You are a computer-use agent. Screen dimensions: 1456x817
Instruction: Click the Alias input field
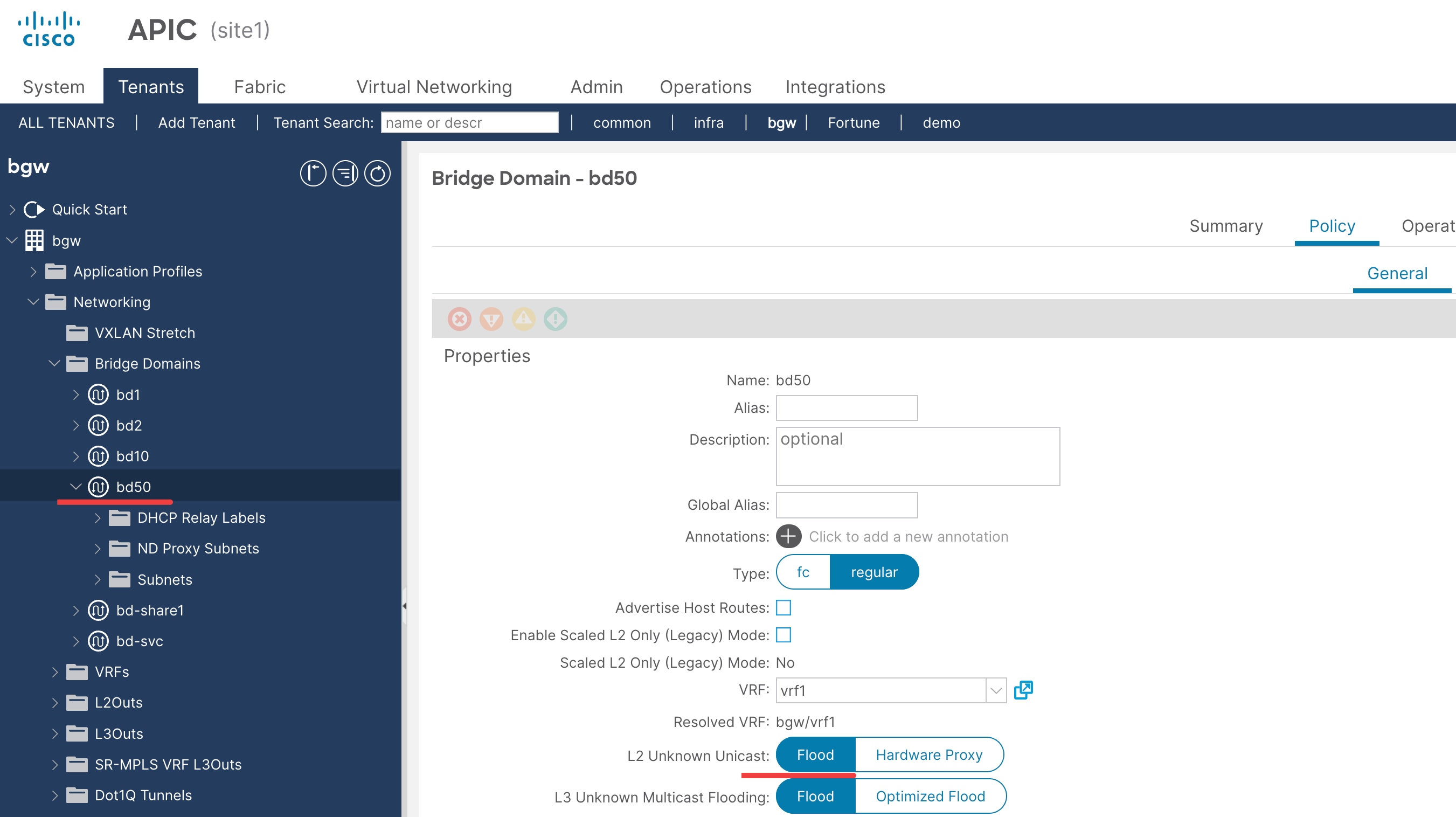(847, 408)
